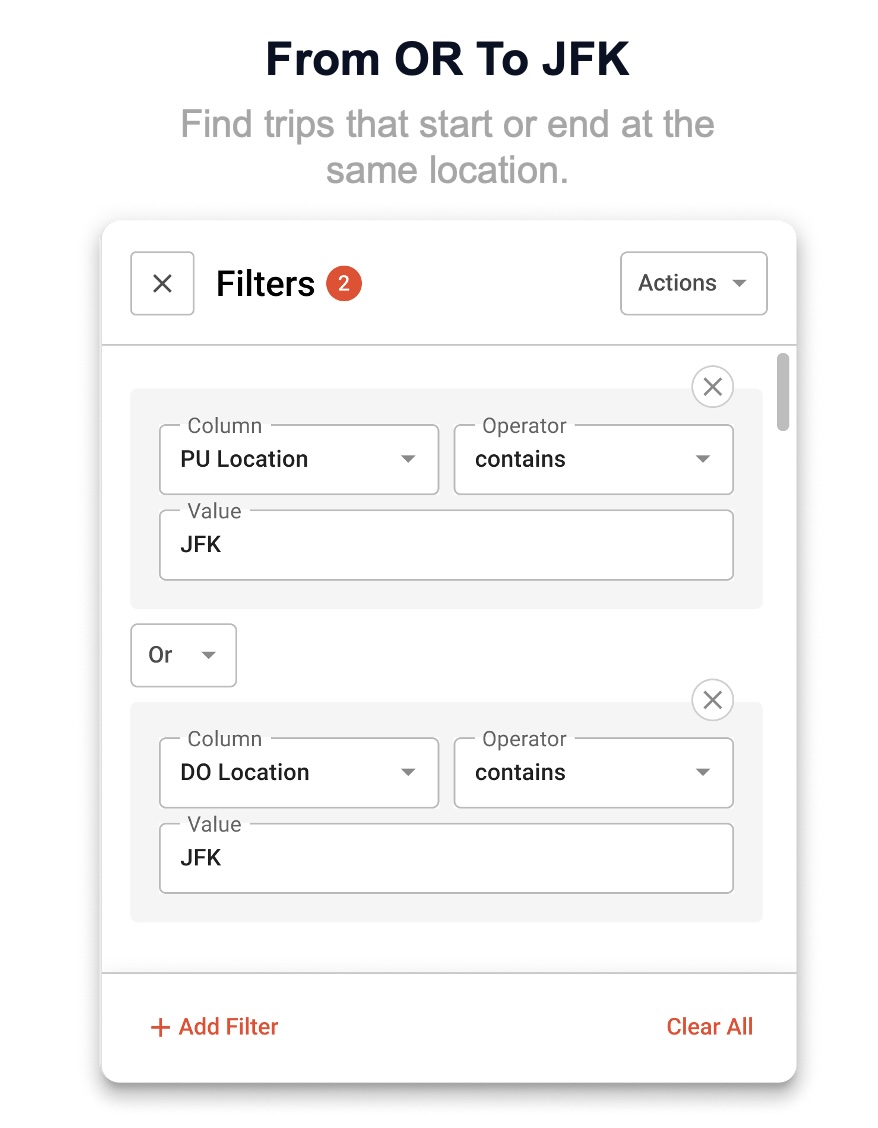Click the "From OR To JFK" title
The width and height of the screenshot is (878, 1128).
click(x=447, y=60)
